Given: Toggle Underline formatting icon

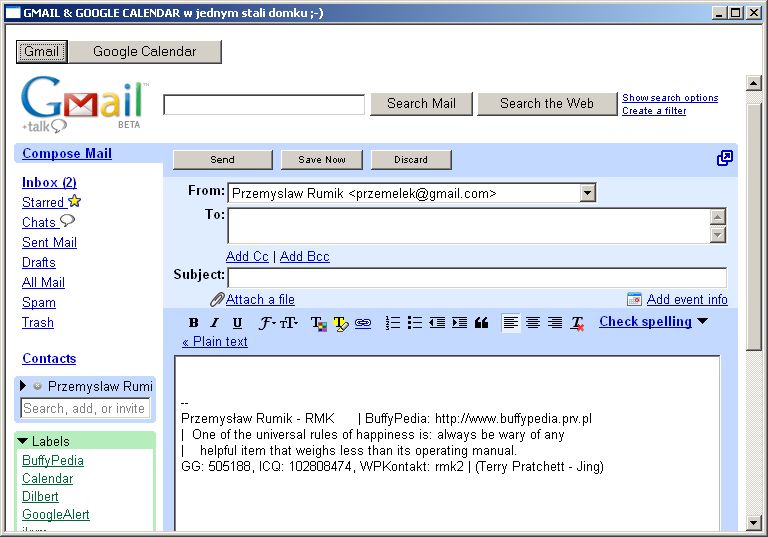Looking at the screenshot, I should (237, 322).
